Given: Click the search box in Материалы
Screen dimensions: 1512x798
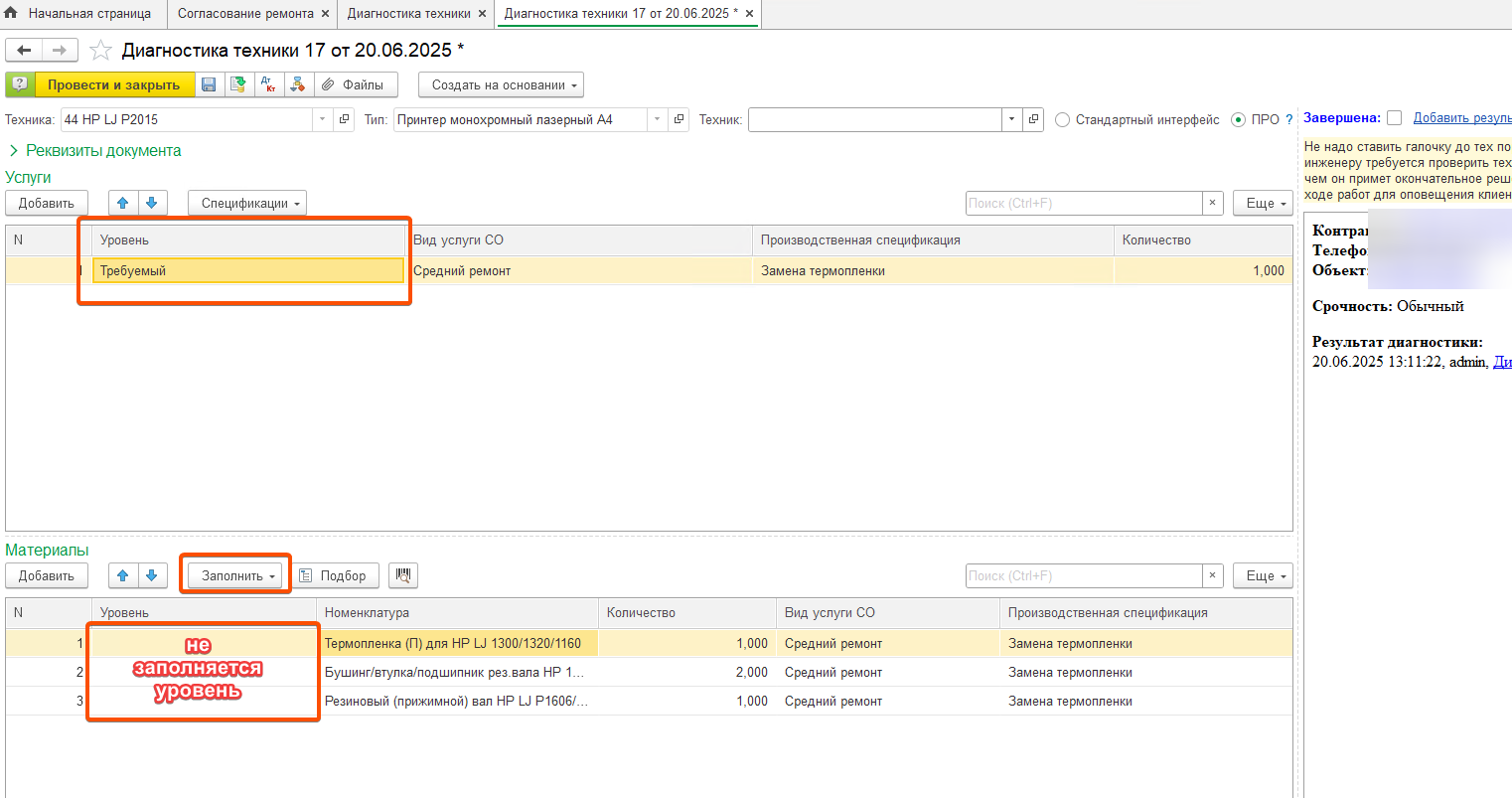Looking at the screenshot, I should [1084, 576].
